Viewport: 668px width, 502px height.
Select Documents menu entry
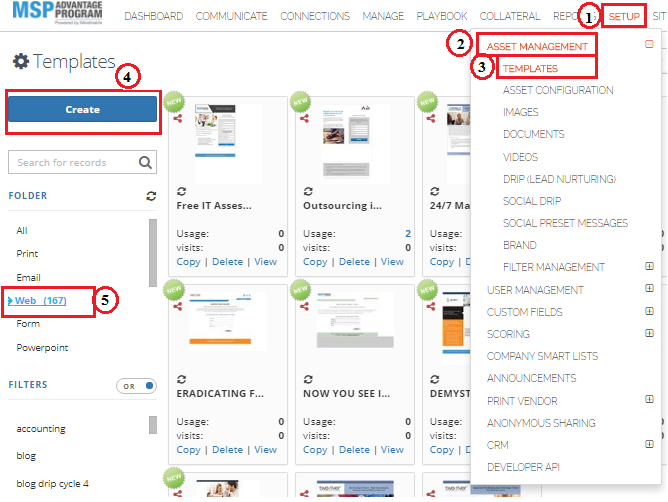[x=533, y=135]
